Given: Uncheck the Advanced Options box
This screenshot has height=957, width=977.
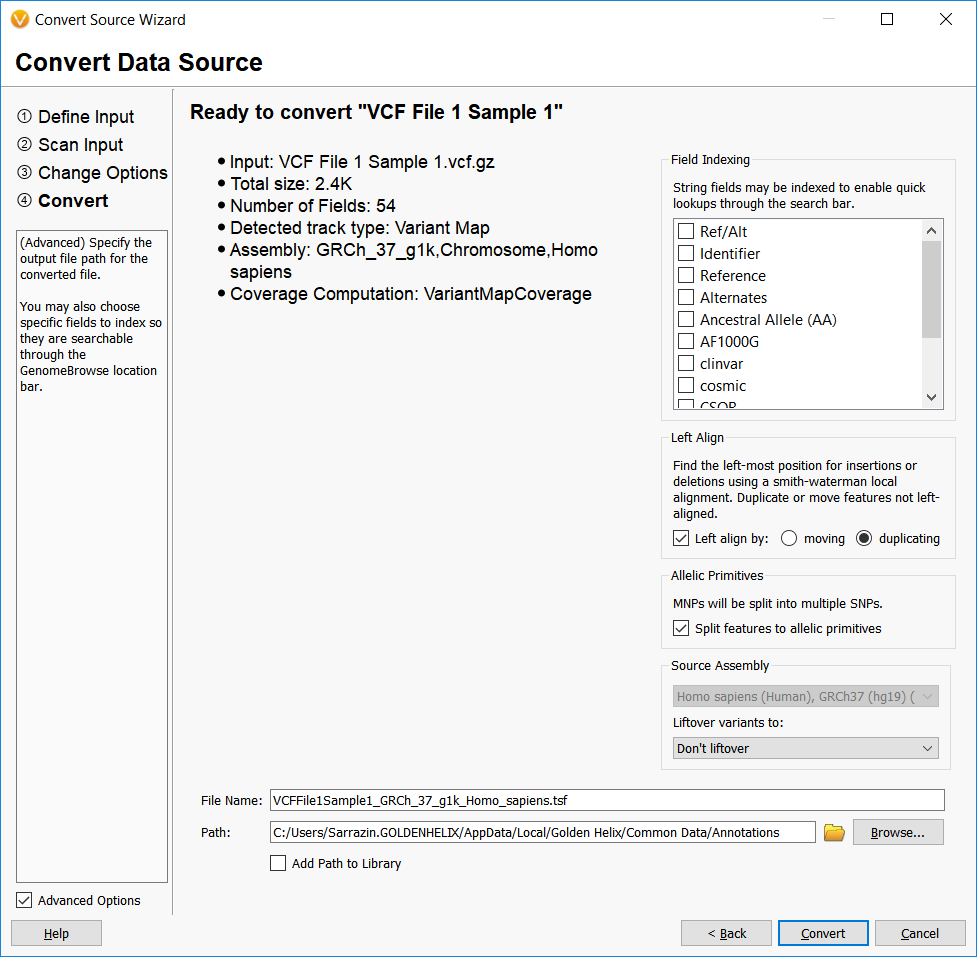Looking at the screenshot, I should [23, 899].
